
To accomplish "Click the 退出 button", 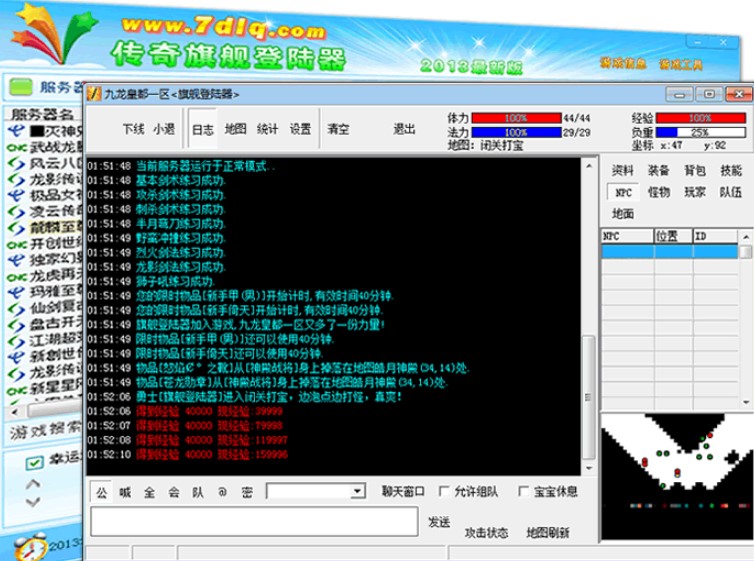I will coord(404,129).
